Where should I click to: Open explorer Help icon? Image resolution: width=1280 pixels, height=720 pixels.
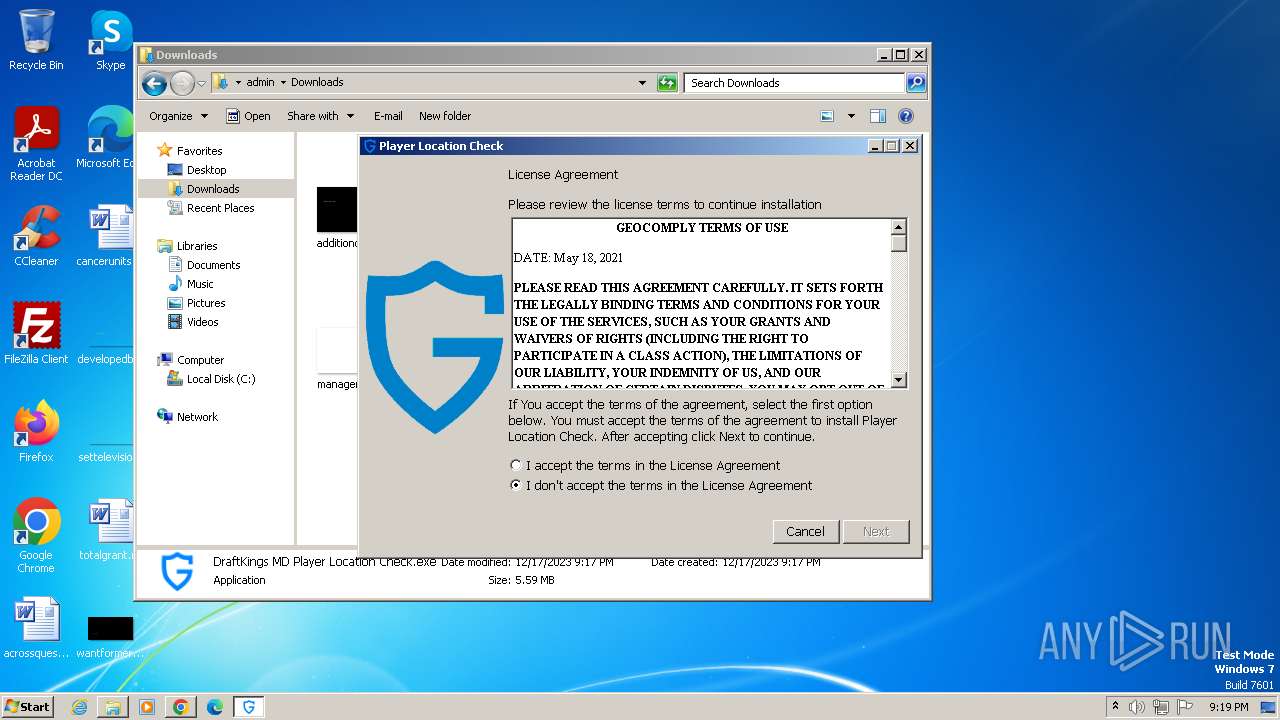(906, 116)
